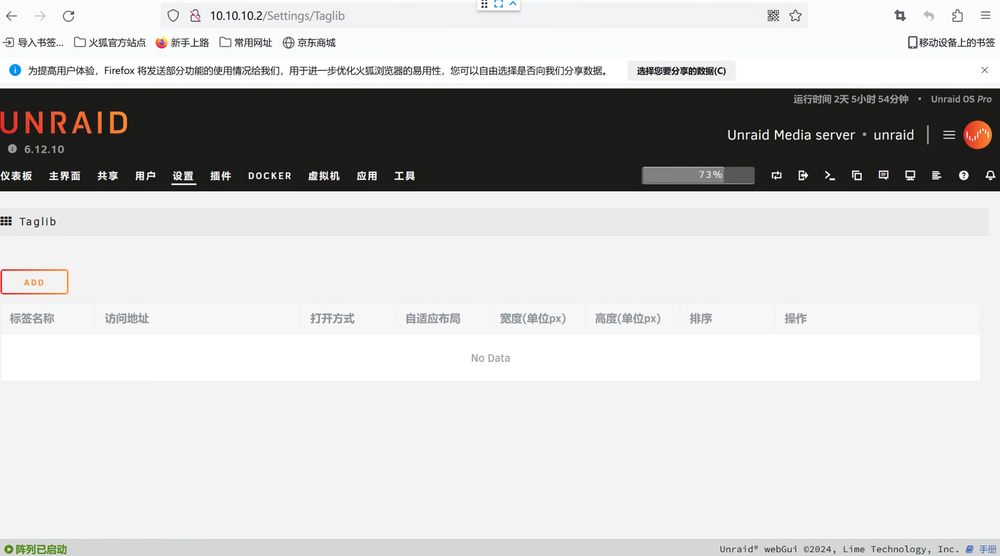Click the blue info icon in notification
1000x556 pixels.
click(15, 70)
